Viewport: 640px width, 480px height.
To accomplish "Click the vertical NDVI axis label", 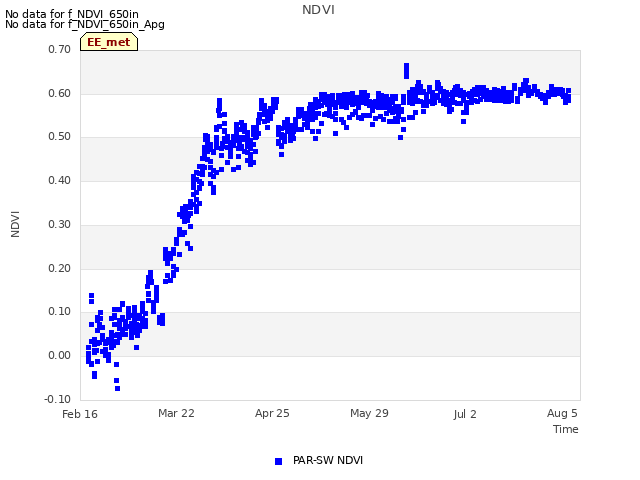I will [x=15, y=224].
